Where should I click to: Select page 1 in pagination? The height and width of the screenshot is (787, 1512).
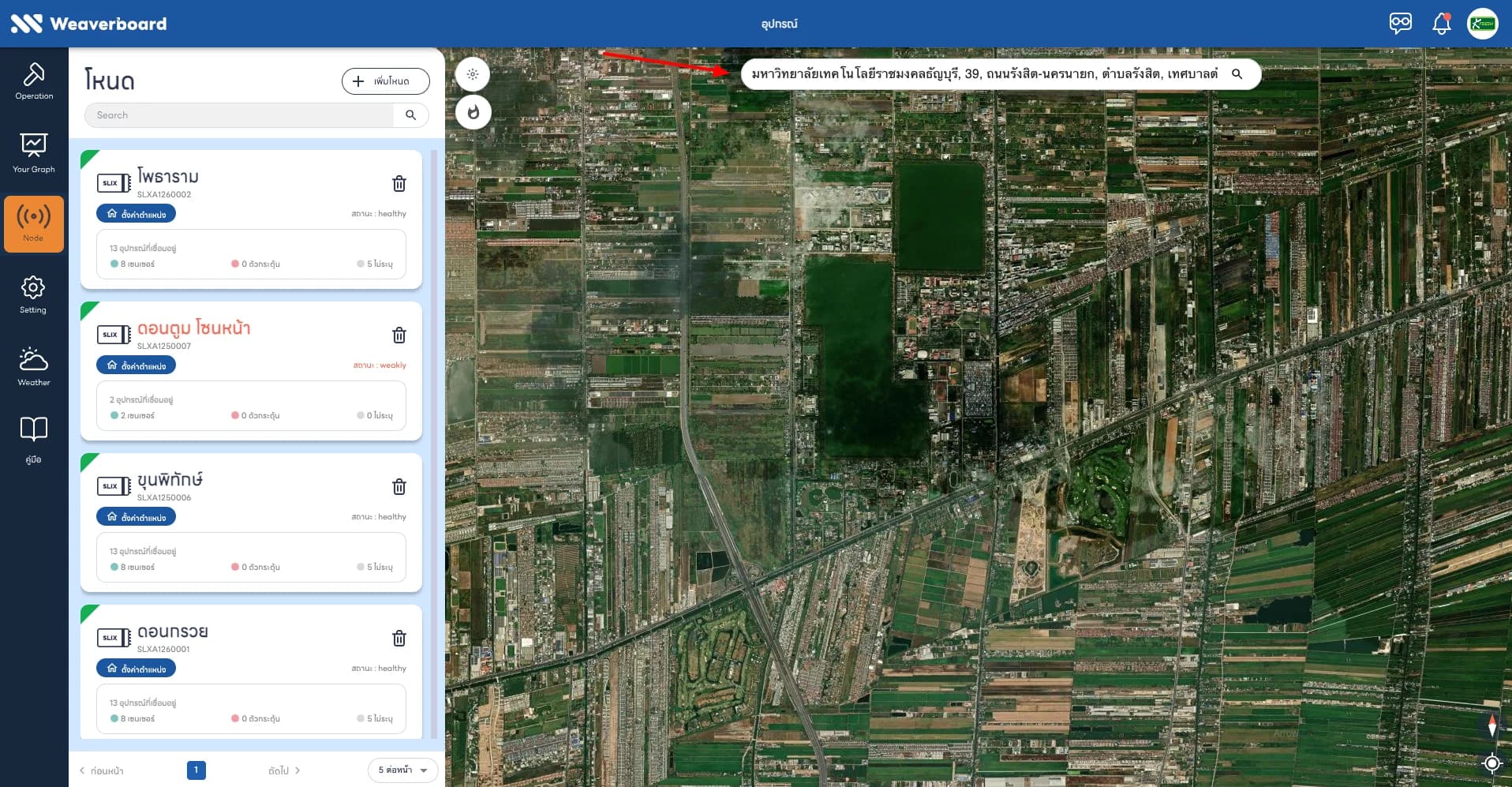196,770
